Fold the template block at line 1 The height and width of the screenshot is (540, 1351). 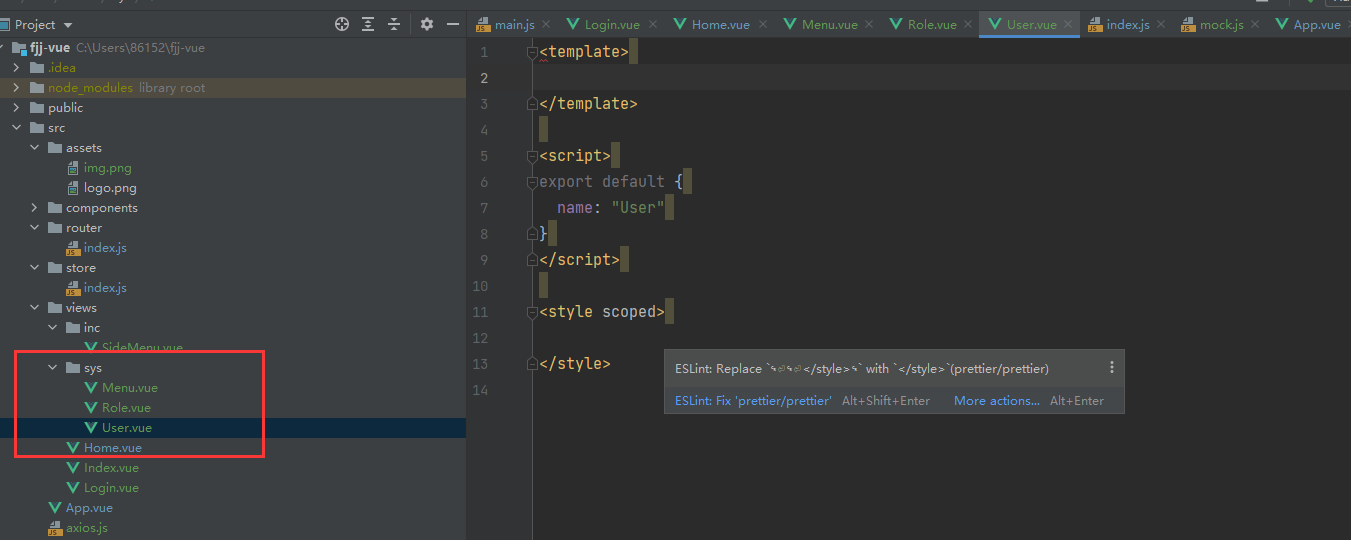pos(532,52)
